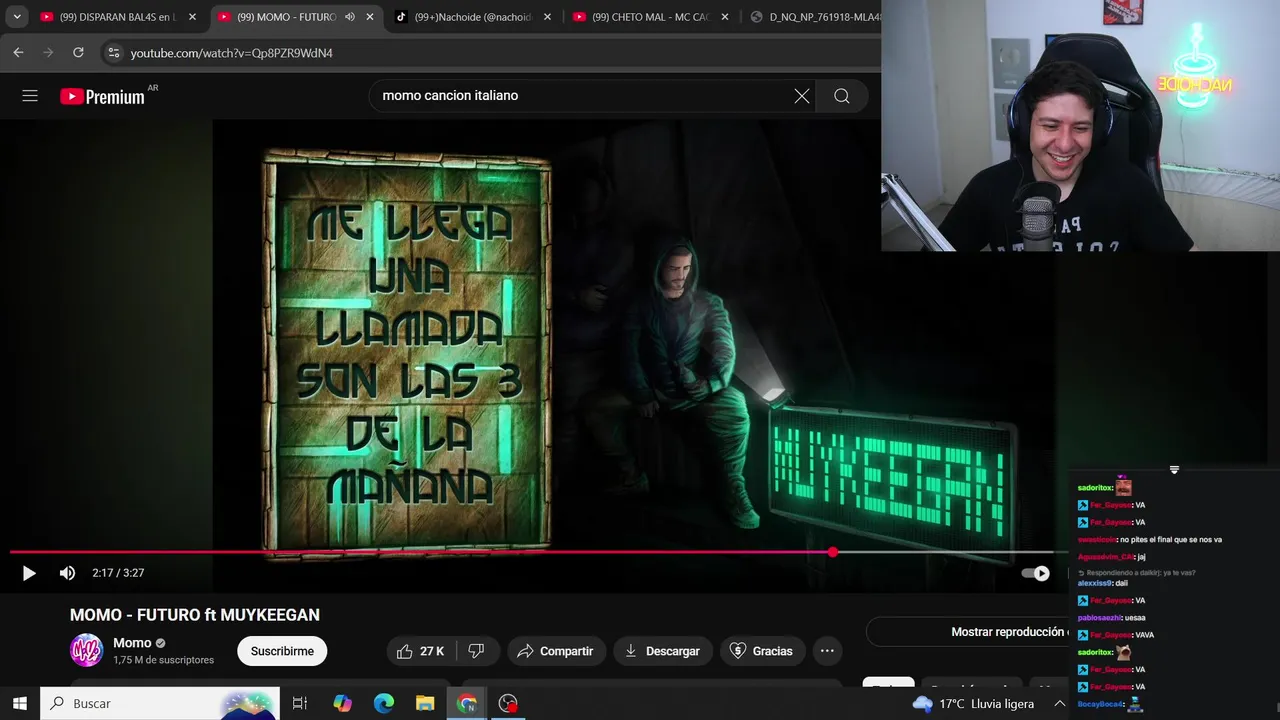Collapse the stream chat overlay handle
Screen dimensions: 1280x720
1174,470
